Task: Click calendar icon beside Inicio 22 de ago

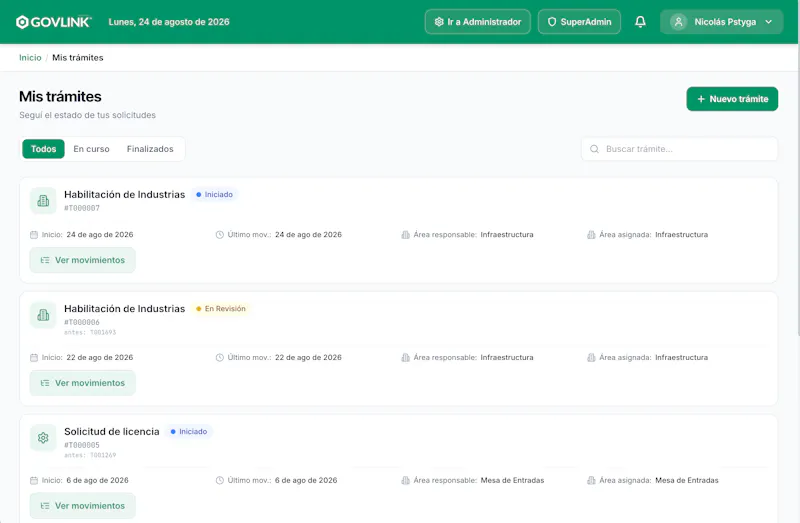Action: pyautogui.click(x=34, y=358)
